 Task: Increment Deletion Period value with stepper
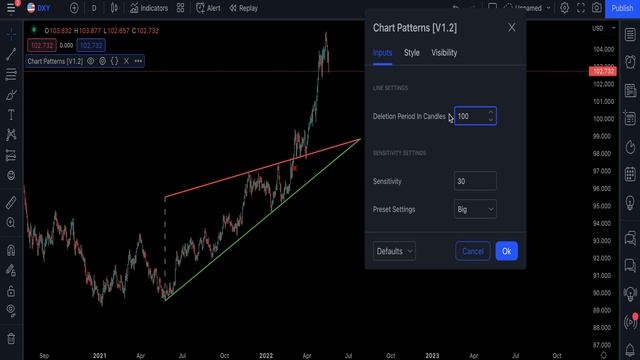click(x=491, y=112)
